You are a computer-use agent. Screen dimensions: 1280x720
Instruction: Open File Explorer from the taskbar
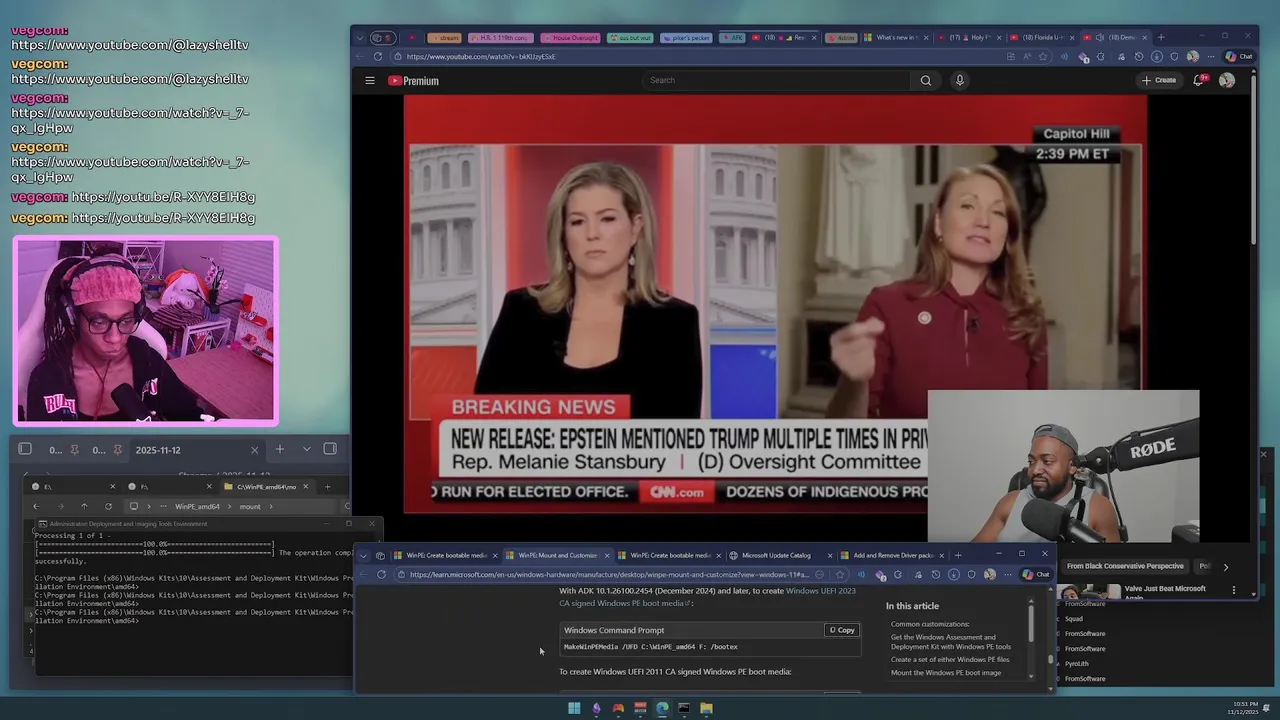[x=706, y=708]
